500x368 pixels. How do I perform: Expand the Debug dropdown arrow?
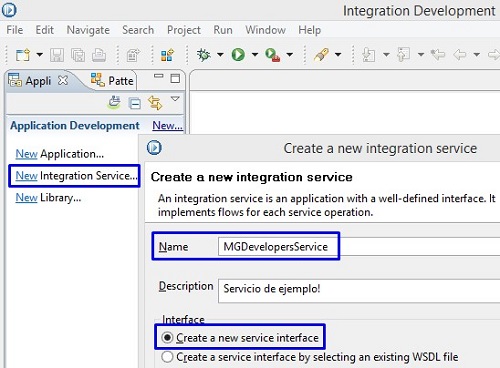pos(220,54)
